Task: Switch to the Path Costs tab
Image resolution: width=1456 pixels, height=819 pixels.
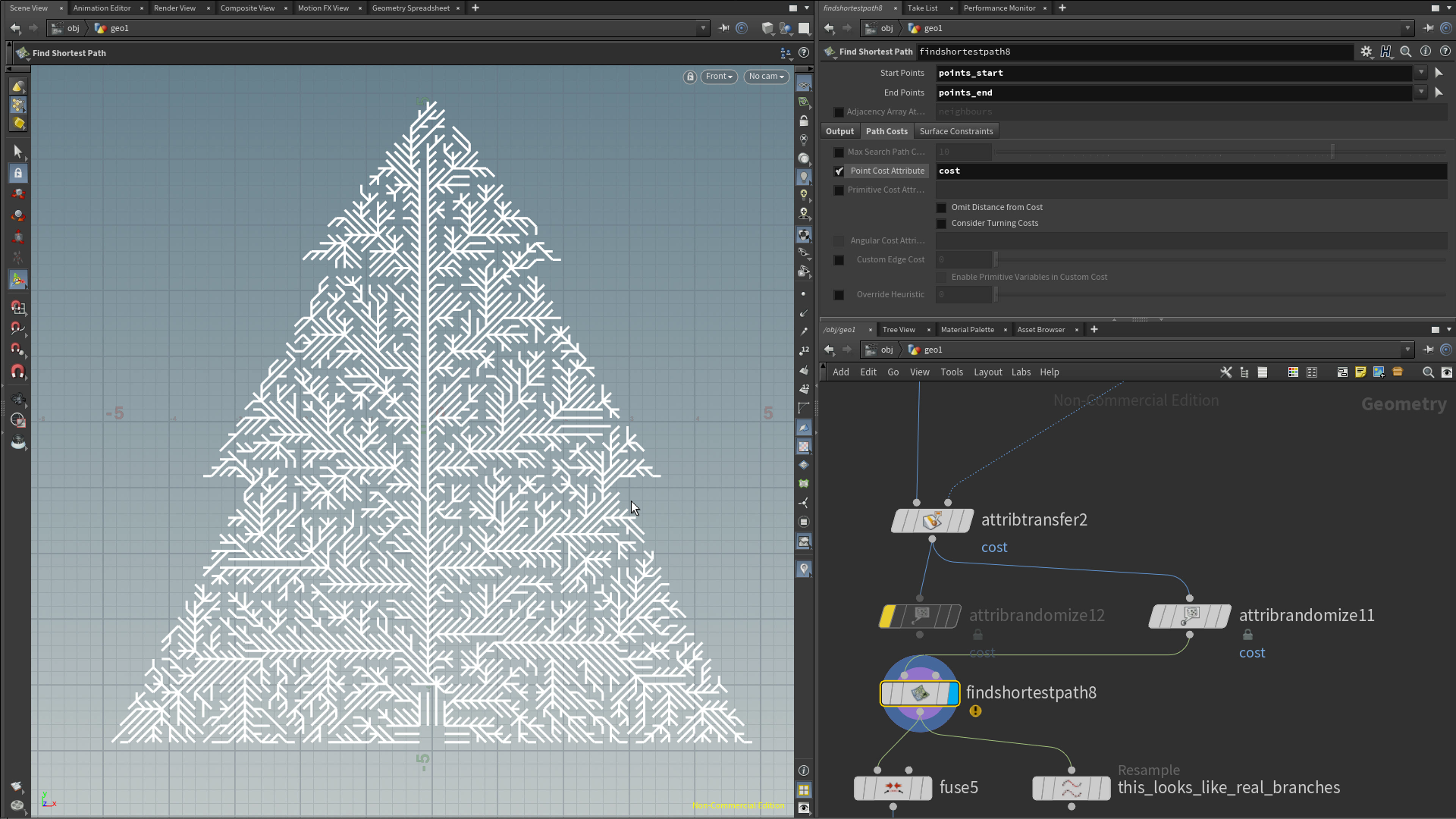Action: click(886, 130)
